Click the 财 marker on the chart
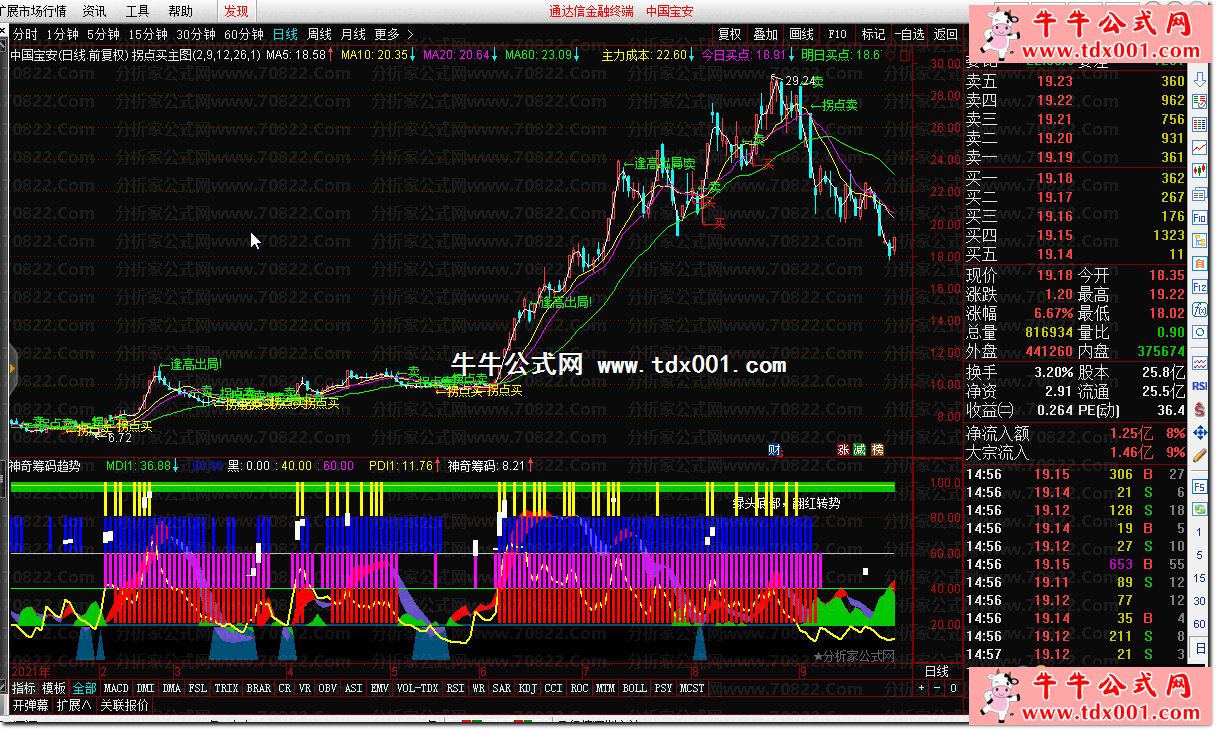1217x730 pixels. click(775, 450)
